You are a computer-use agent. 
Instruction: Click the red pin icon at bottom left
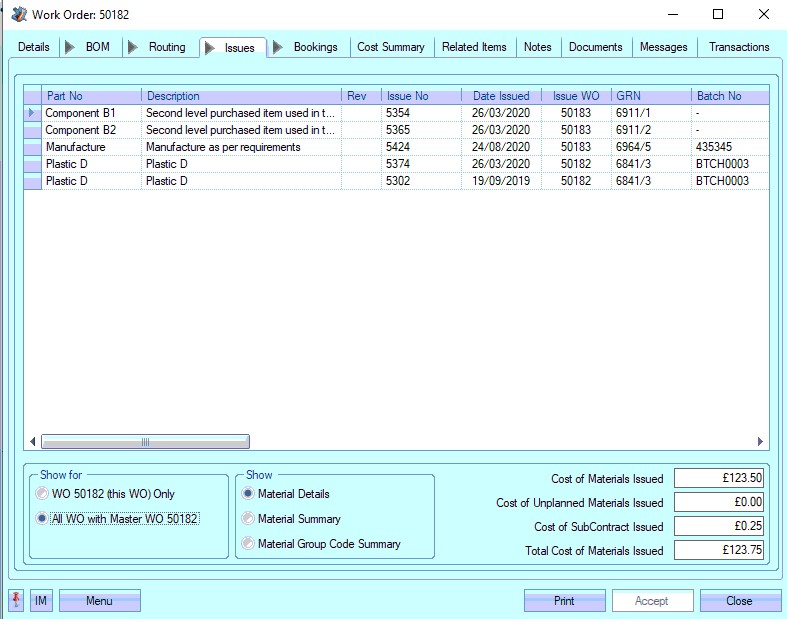tap(17, 600)
